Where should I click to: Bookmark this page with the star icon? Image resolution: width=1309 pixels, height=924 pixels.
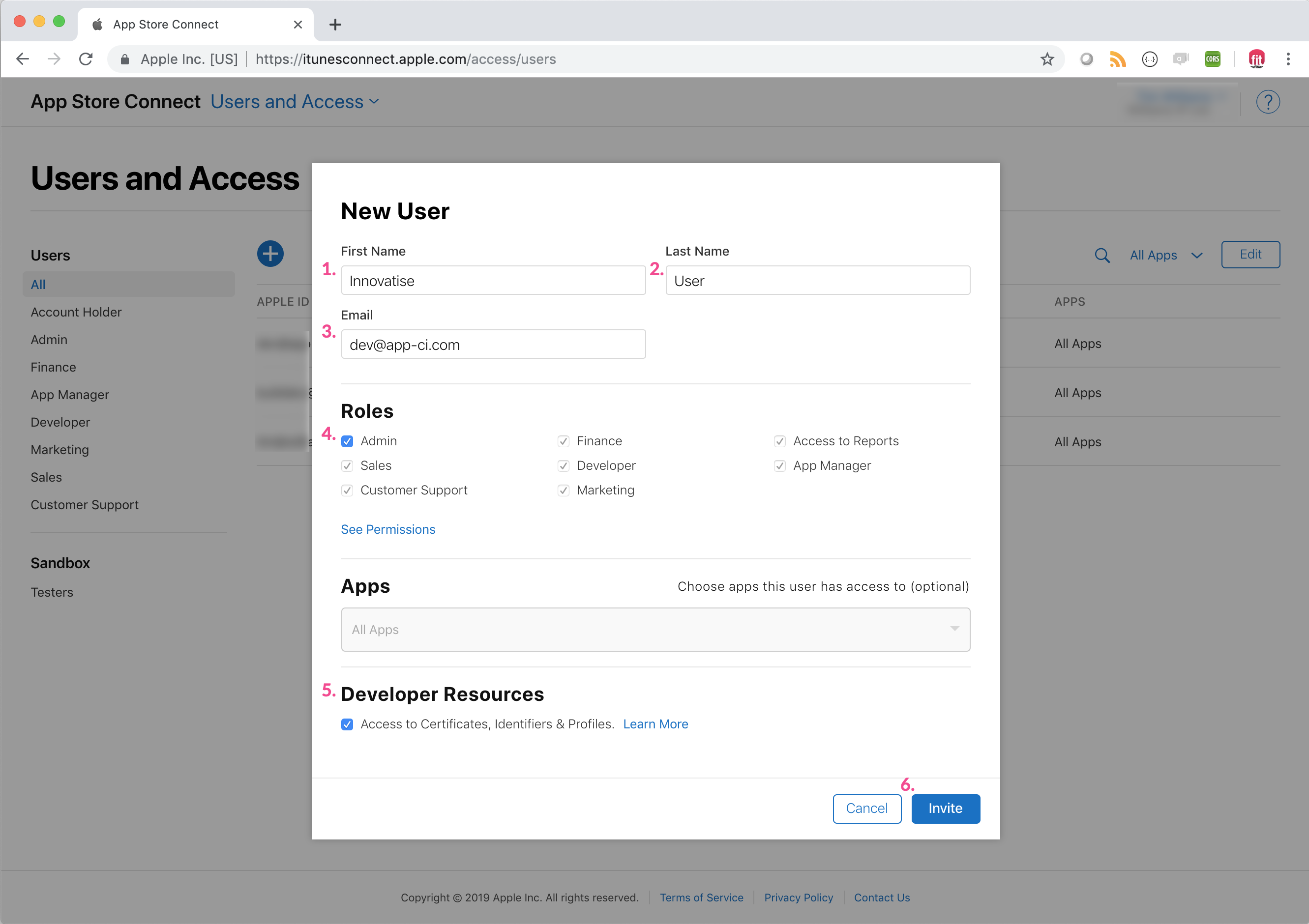[1047, 58]
